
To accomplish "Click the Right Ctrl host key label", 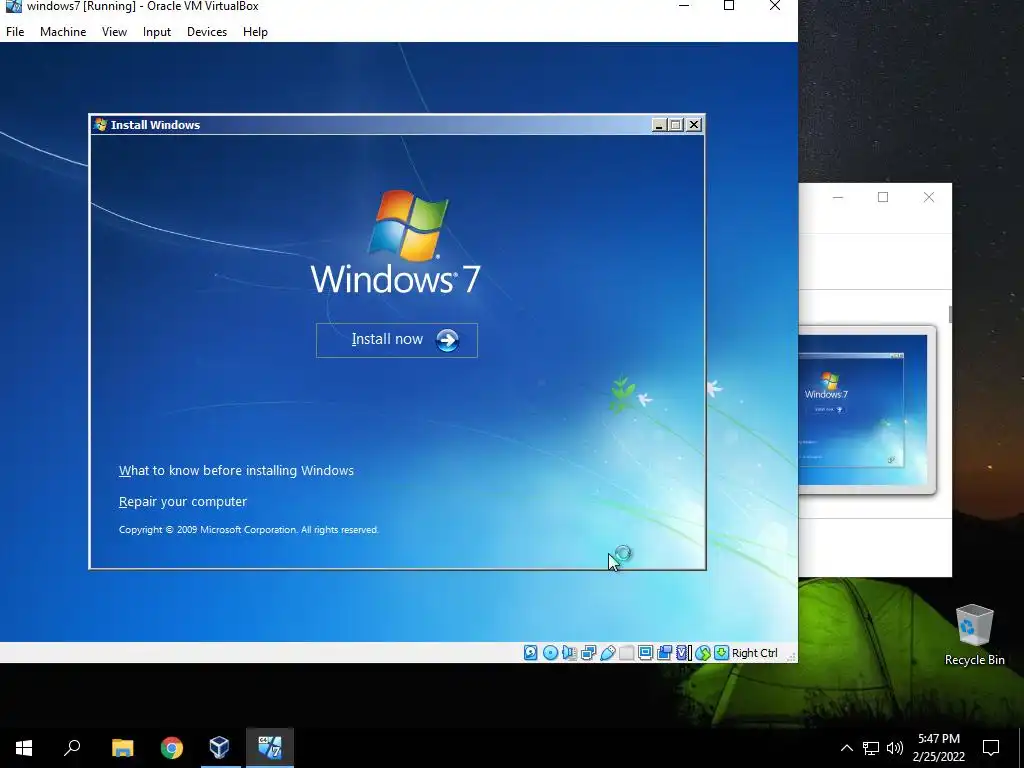I will [x=755, y=653].
